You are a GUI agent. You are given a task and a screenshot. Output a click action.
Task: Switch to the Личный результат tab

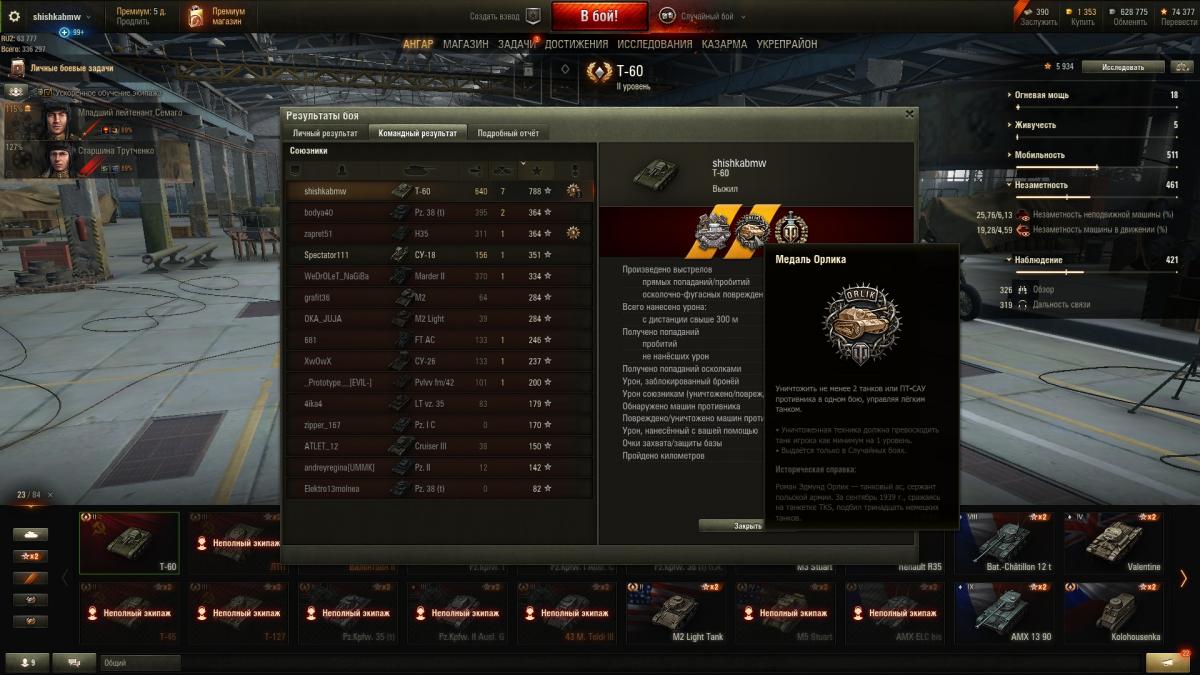tap(325, 133)
